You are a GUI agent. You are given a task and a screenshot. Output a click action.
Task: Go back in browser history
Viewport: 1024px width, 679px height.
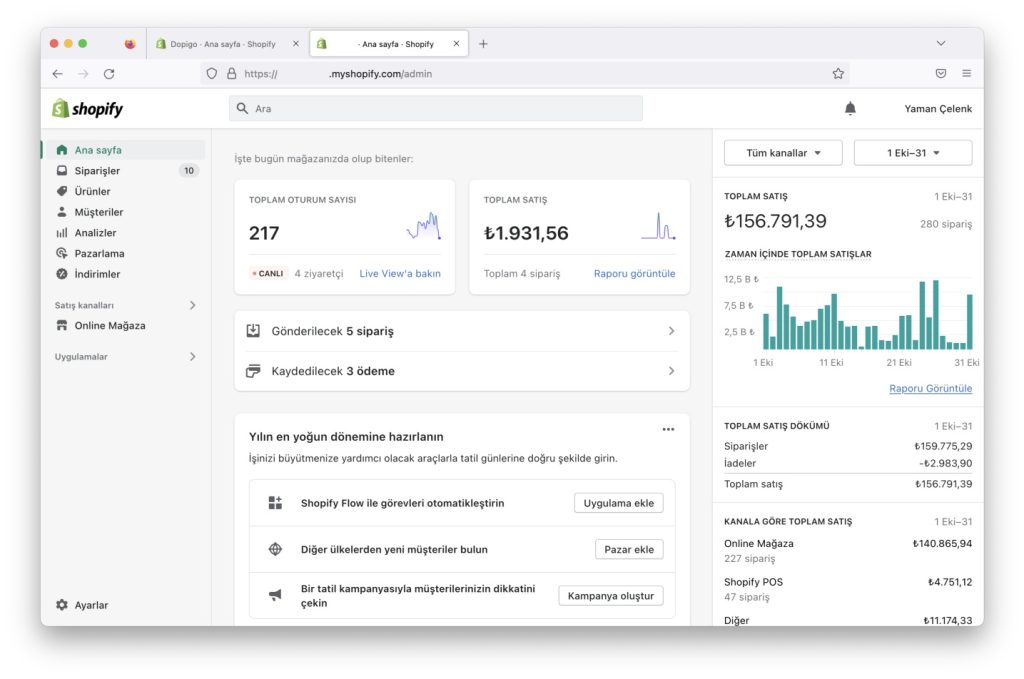coord(57,74)
